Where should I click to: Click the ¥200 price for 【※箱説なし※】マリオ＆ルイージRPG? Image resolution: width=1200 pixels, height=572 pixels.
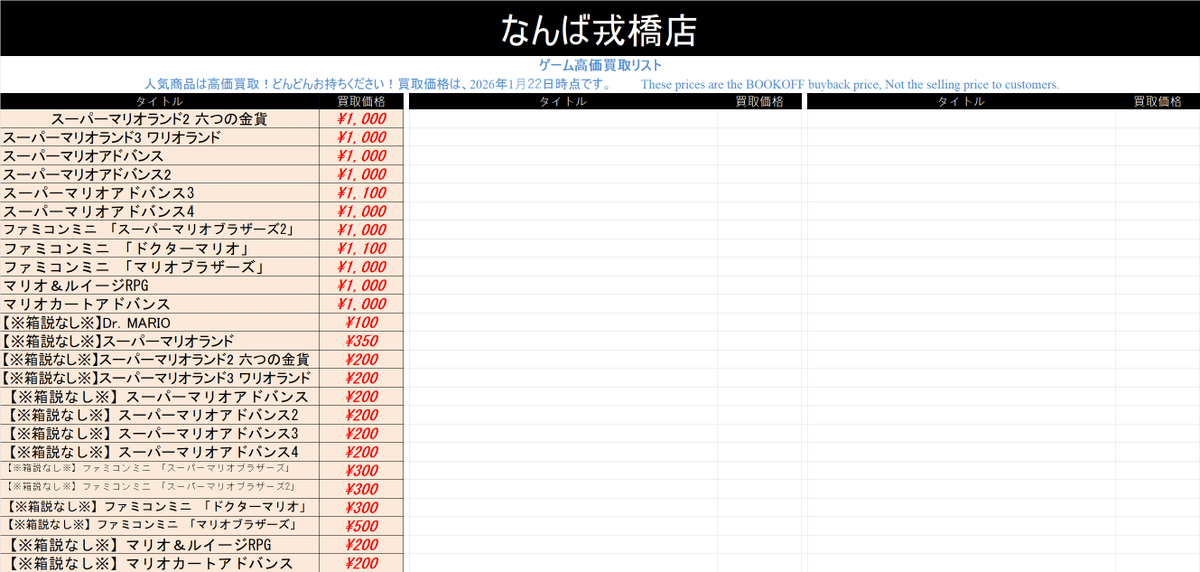(361, 545)
